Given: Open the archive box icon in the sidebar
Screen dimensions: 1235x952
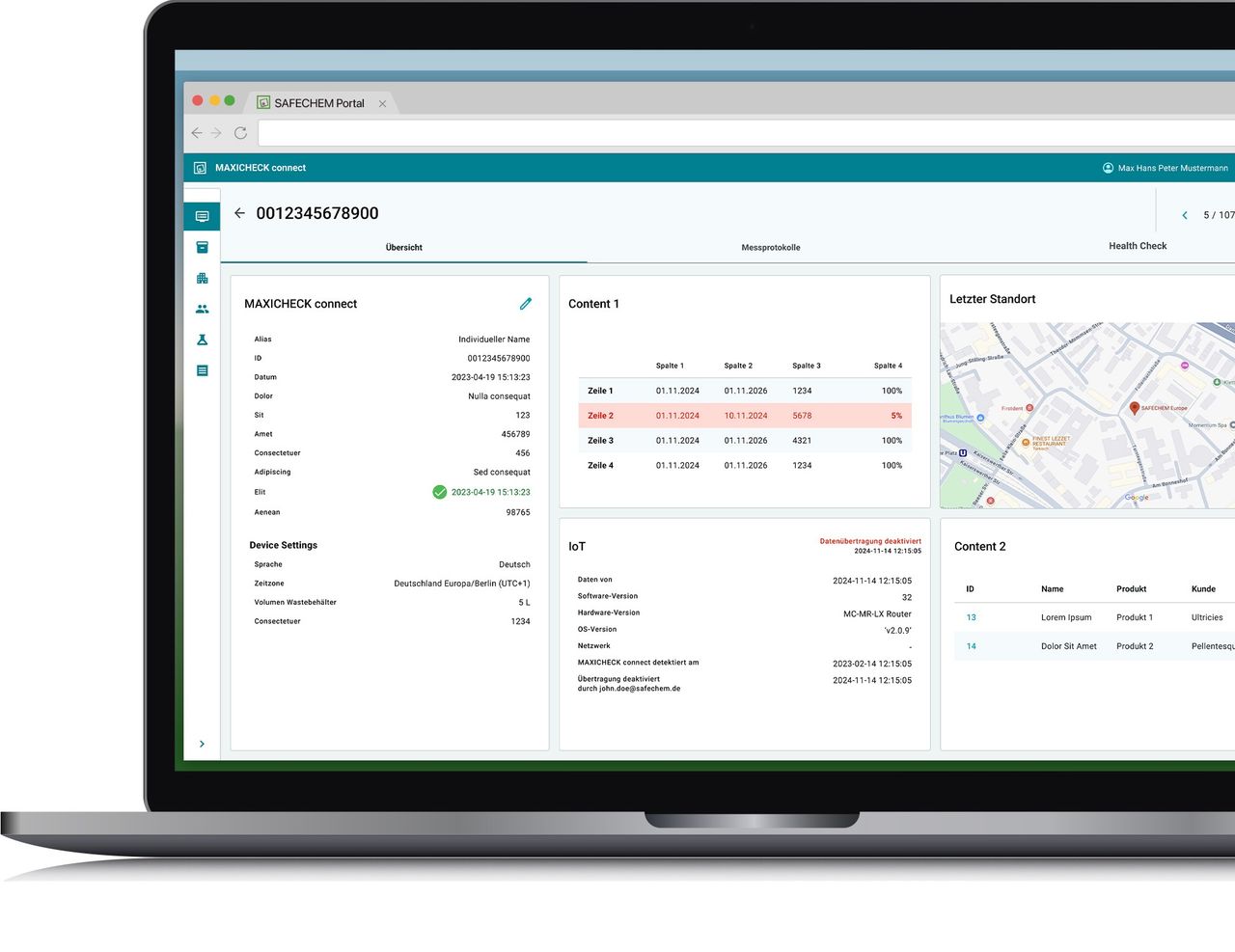Looking at the screenshot, I should click(x=202, y=247).
